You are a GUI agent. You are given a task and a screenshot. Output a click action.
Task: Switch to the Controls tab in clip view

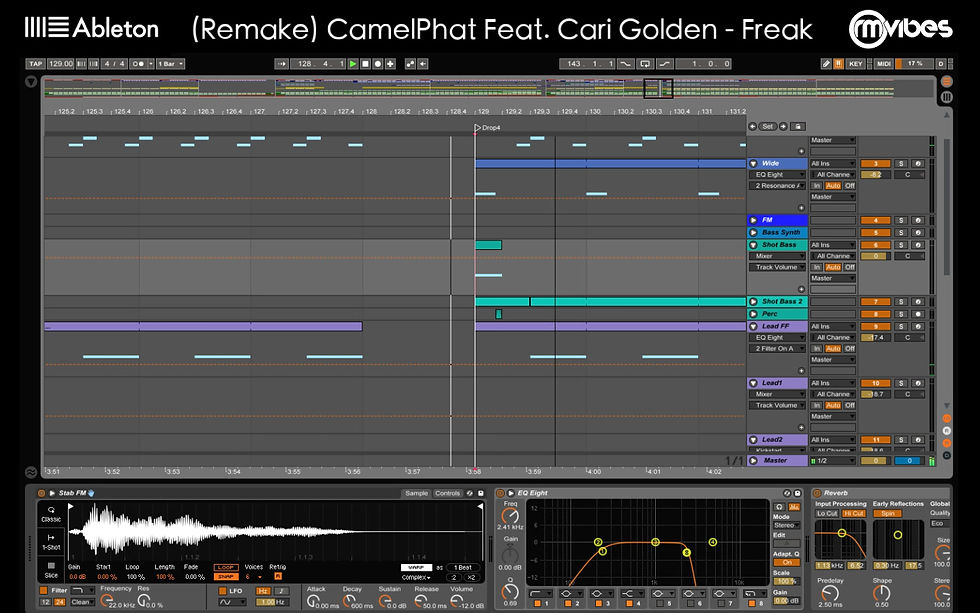point(447,493)
